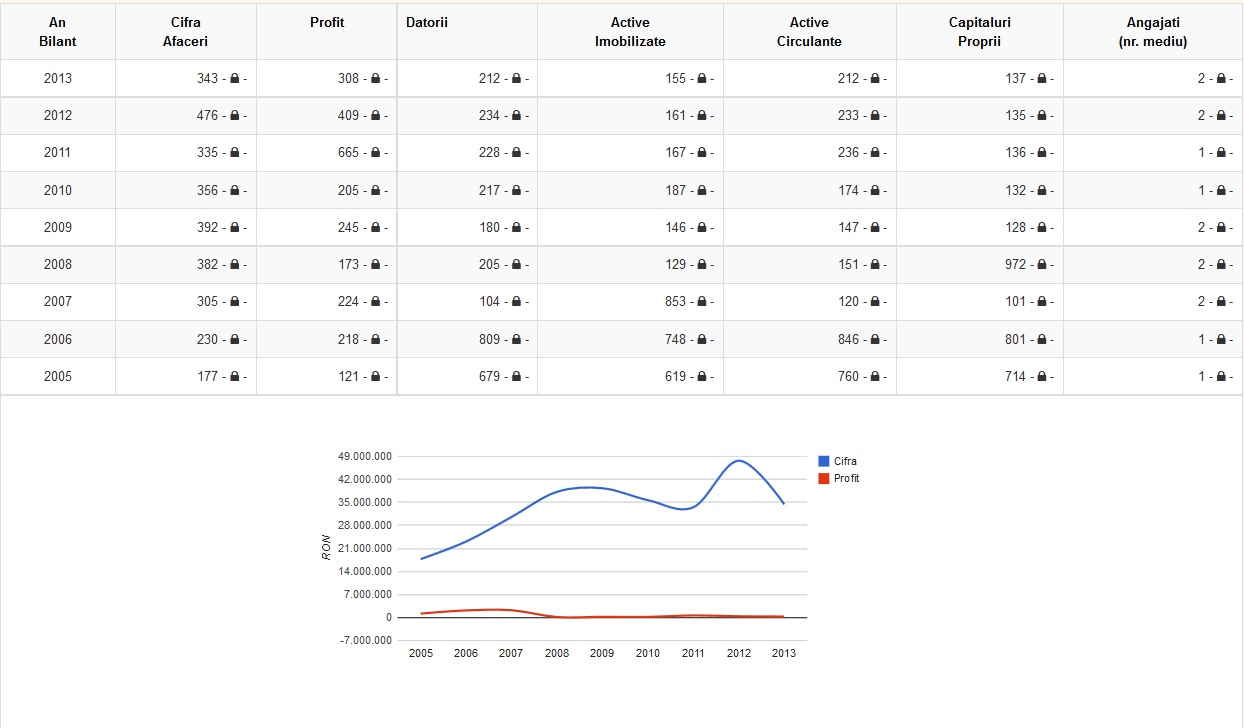Viewport: 1244px width, 728px height.
Task: Select the 2013 year cell in table
Action: click(58, 79)
